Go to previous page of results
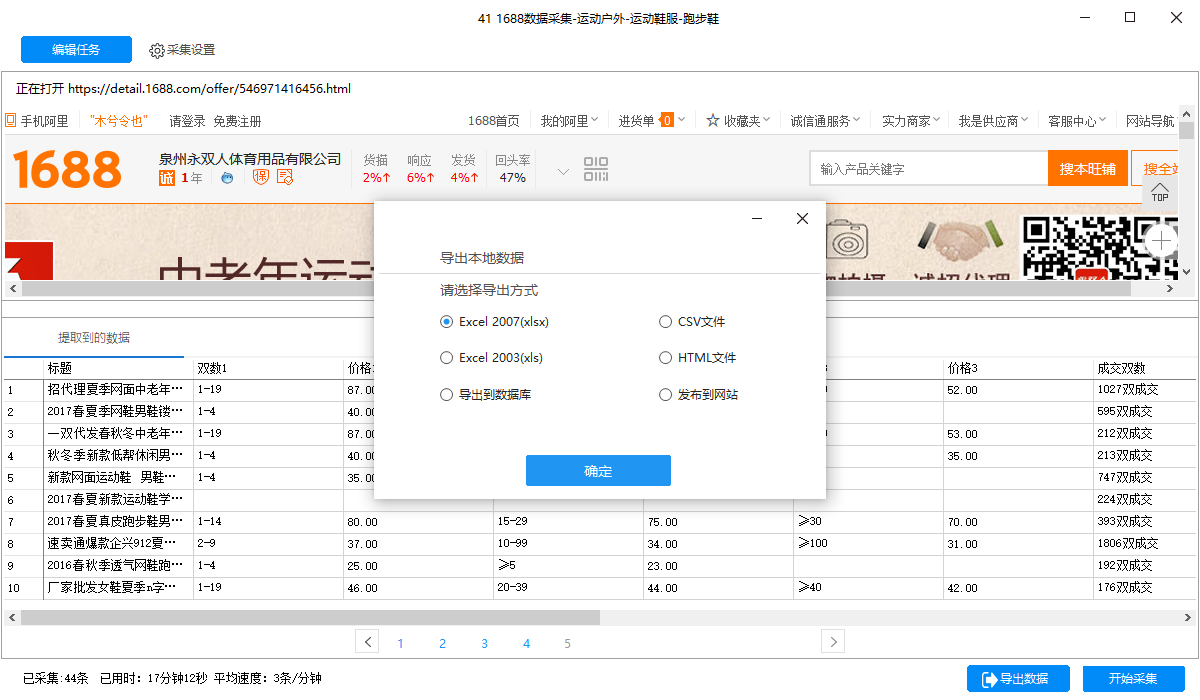Screen dimensions: 1200x700 point(367,642)
